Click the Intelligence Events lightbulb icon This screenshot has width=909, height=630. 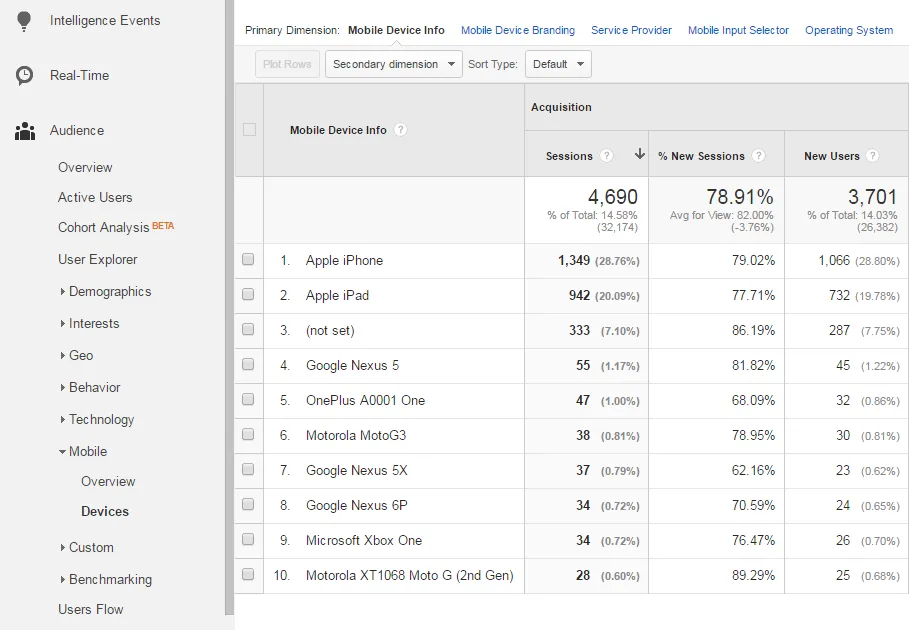[25, 21]
